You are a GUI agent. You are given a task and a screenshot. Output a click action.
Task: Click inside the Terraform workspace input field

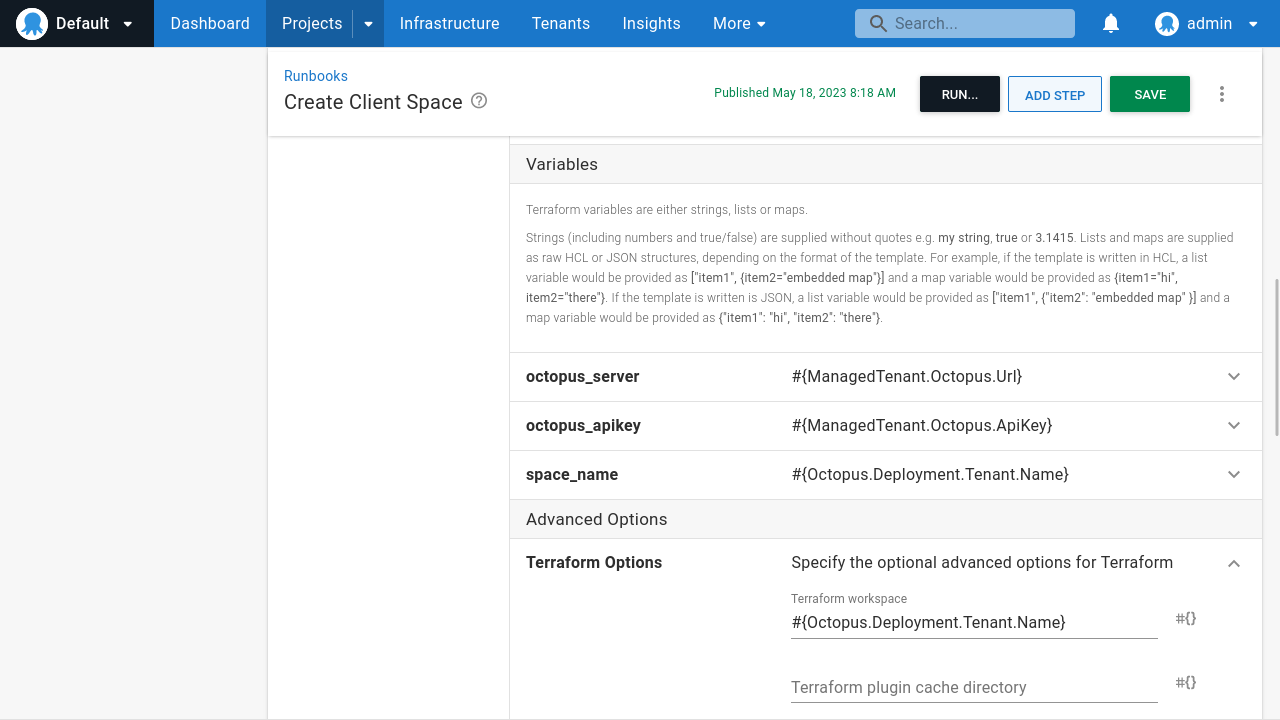[973, 622]
